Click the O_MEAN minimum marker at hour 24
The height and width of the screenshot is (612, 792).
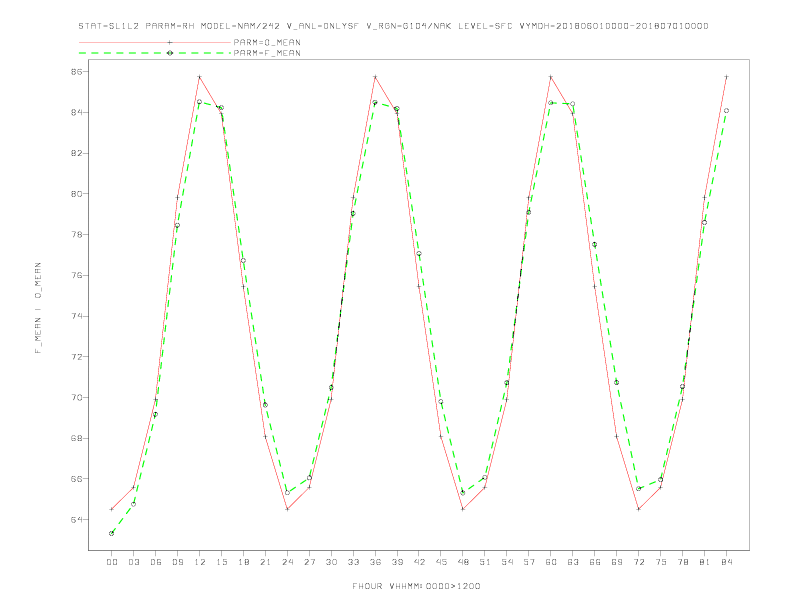(x=287, y=509)
